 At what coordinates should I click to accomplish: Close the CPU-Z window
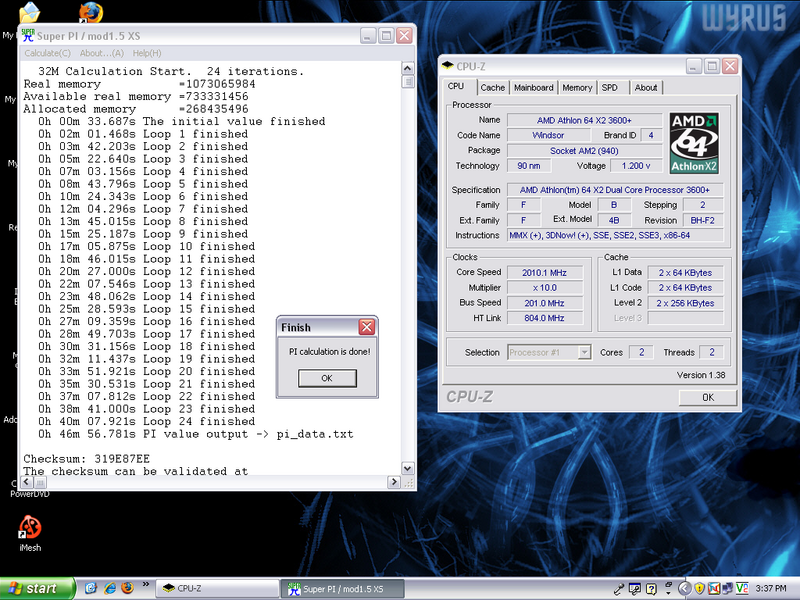click(x=730, y=66)
